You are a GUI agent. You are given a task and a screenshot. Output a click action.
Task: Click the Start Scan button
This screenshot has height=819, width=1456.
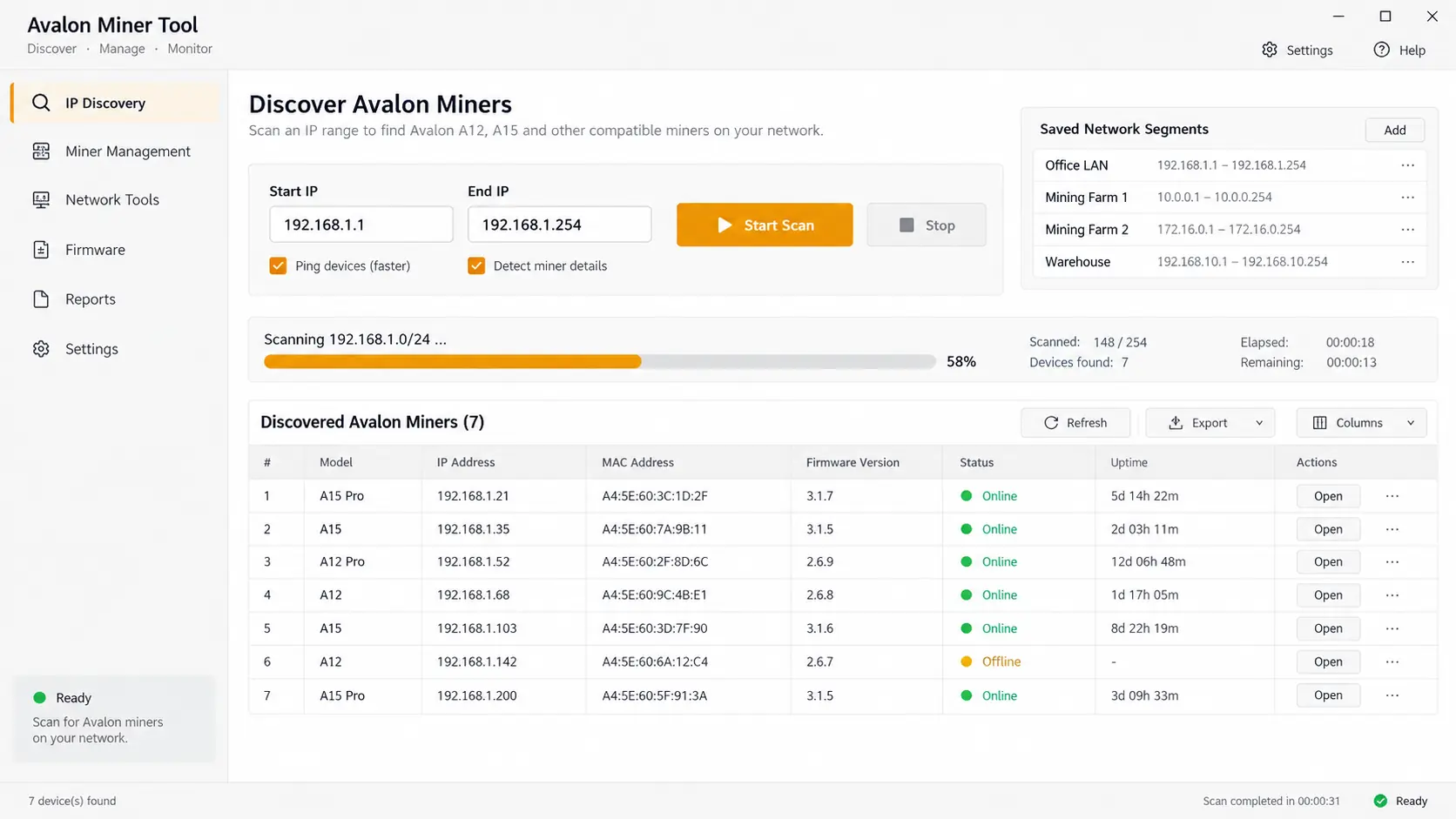(x=765, y=225)
